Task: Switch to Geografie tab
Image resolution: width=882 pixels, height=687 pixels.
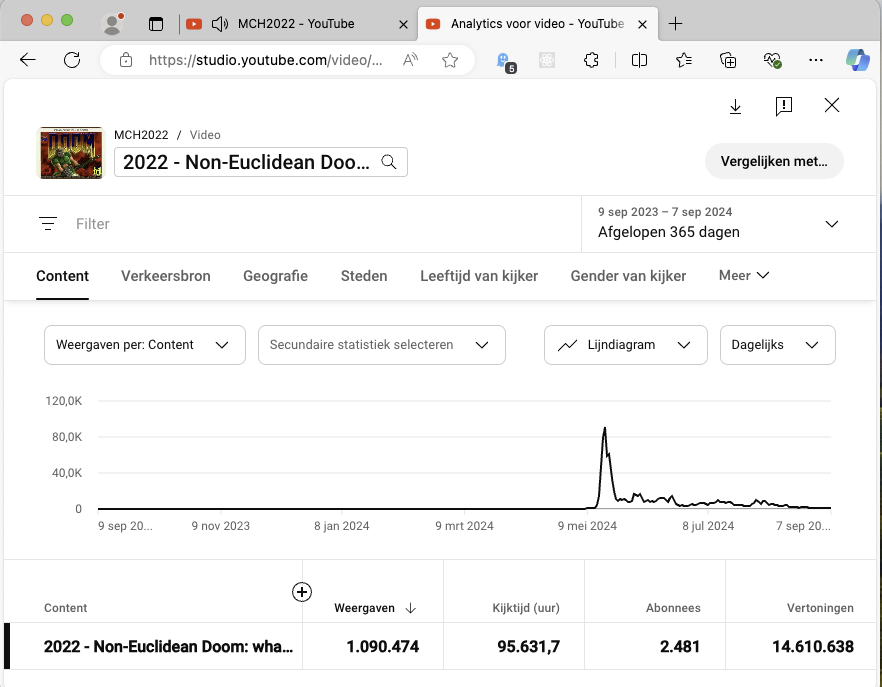Action: click(x=276, y=276)
